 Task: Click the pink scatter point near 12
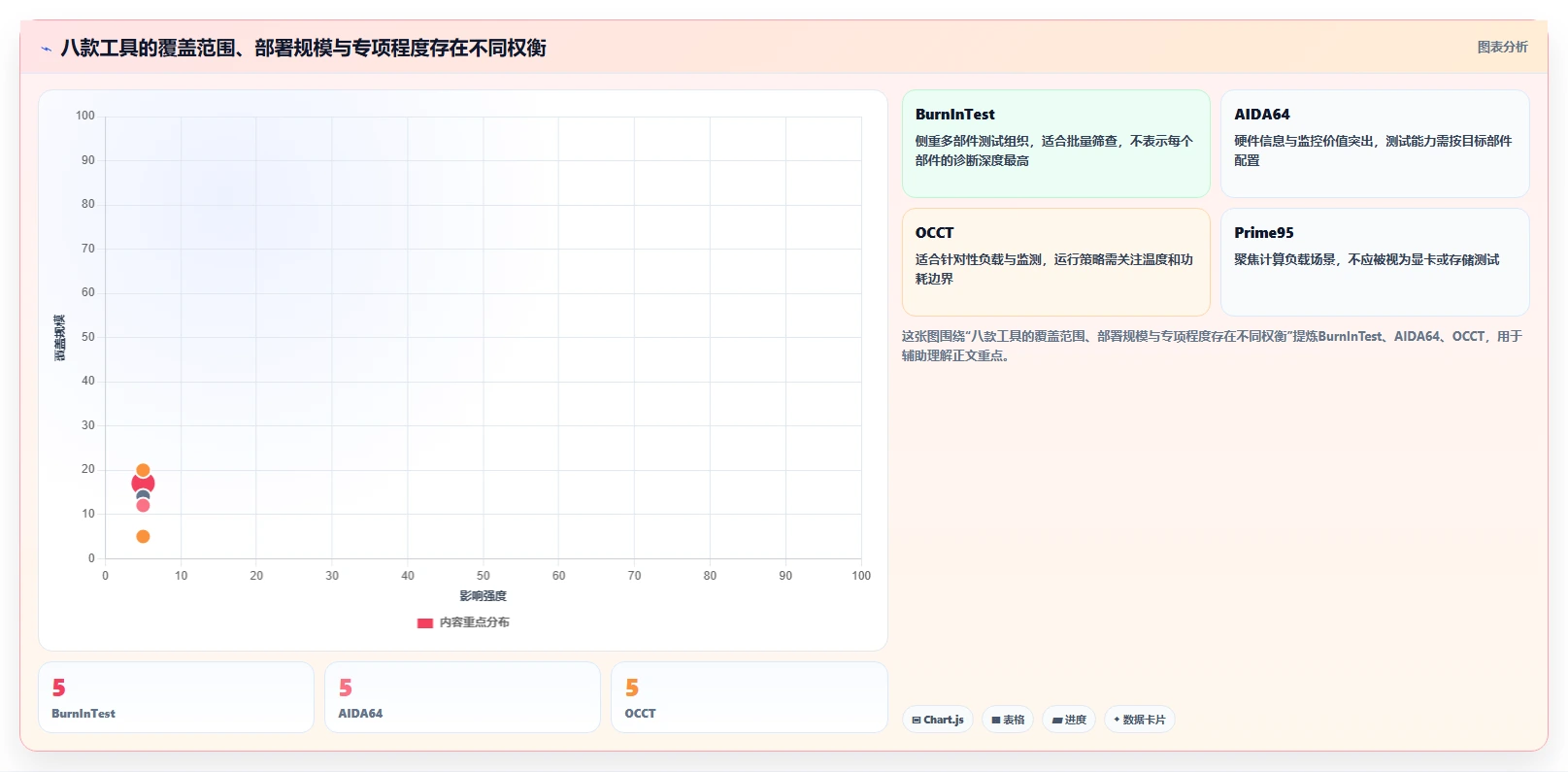pyautogui.click(x=143, y=505)
